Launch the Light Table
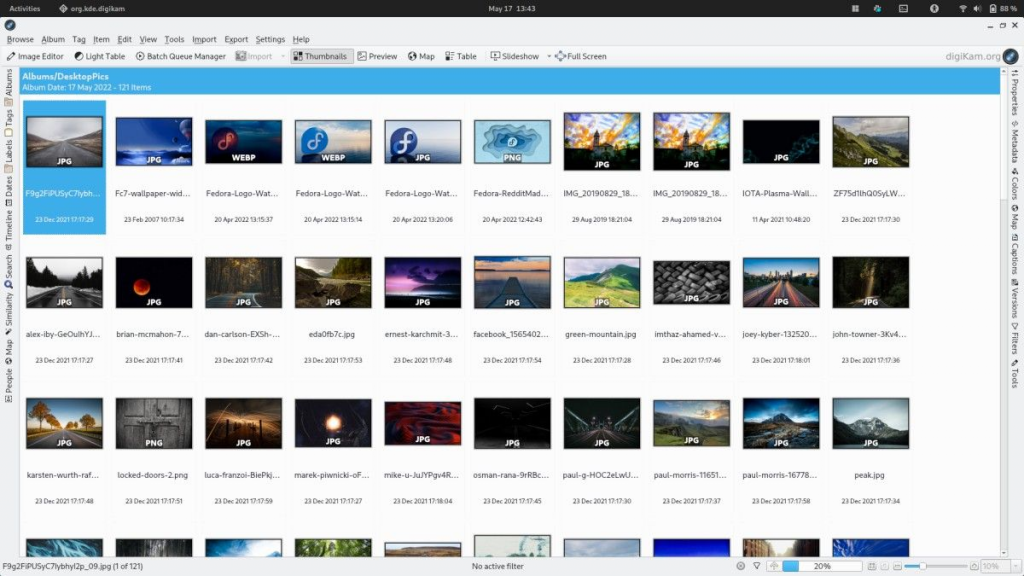This screenshot has width=1024, height=576. [x=99, y=56]
